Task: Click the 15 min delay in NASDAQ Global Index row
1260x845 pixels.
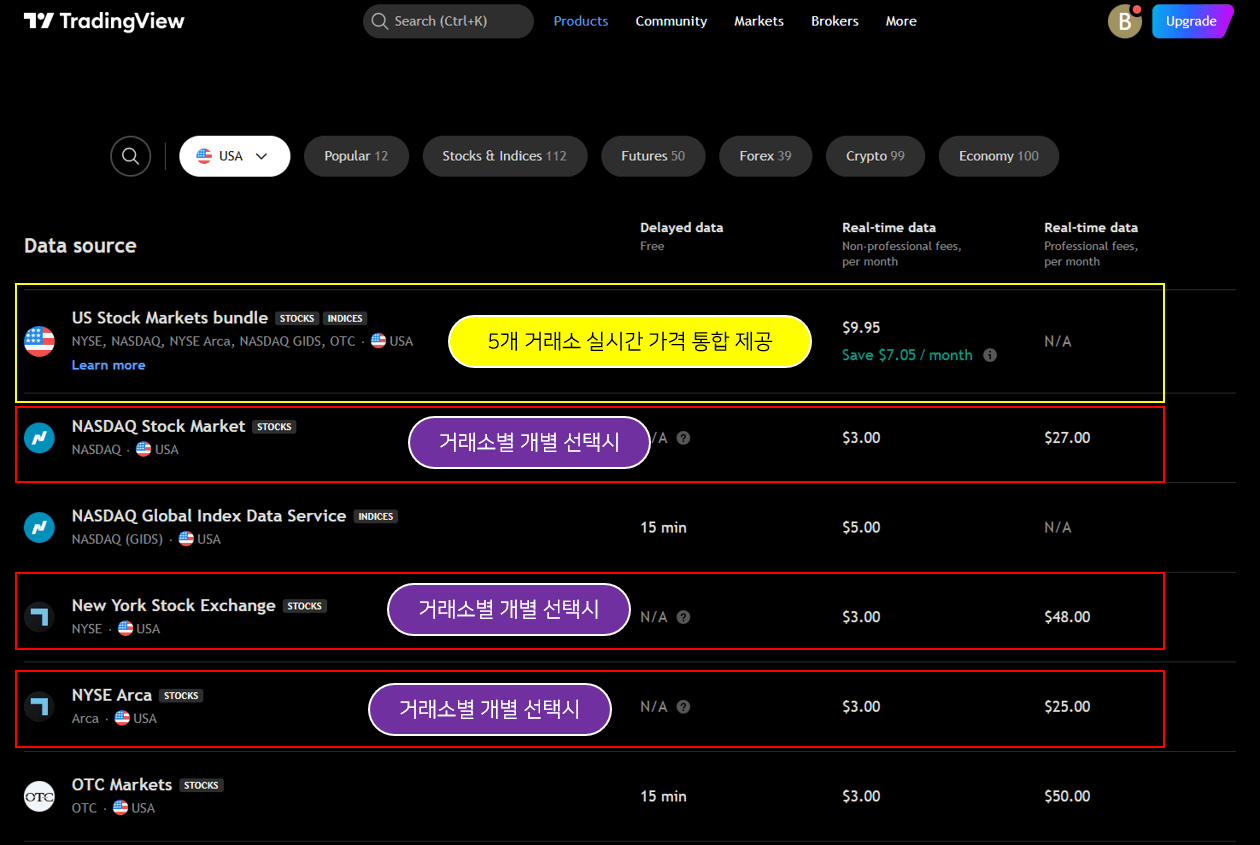Action: (664, 528)
